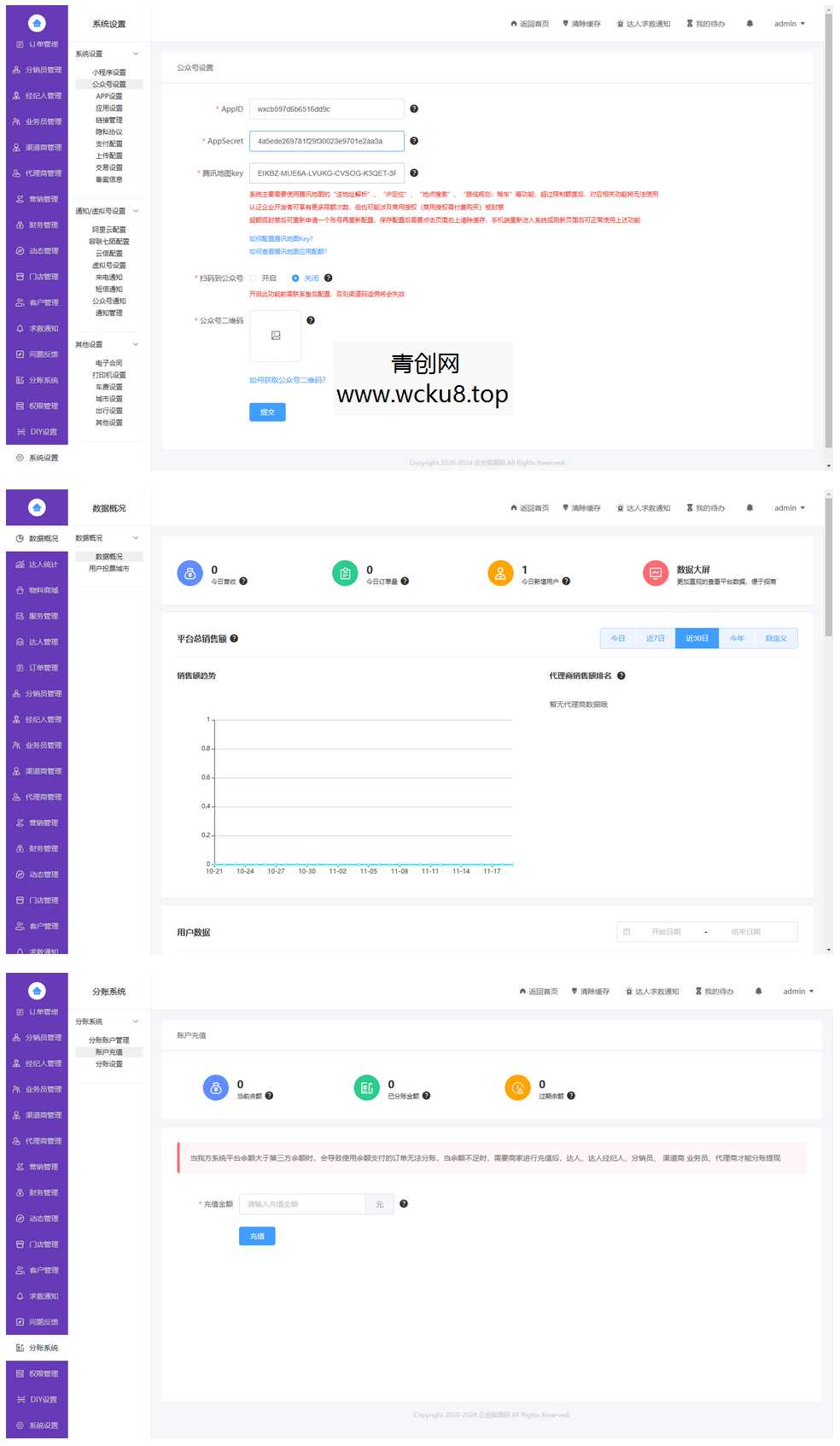Click help icon beside 今日新增用户 label
840x1446 pixels.
click(566, 582)
